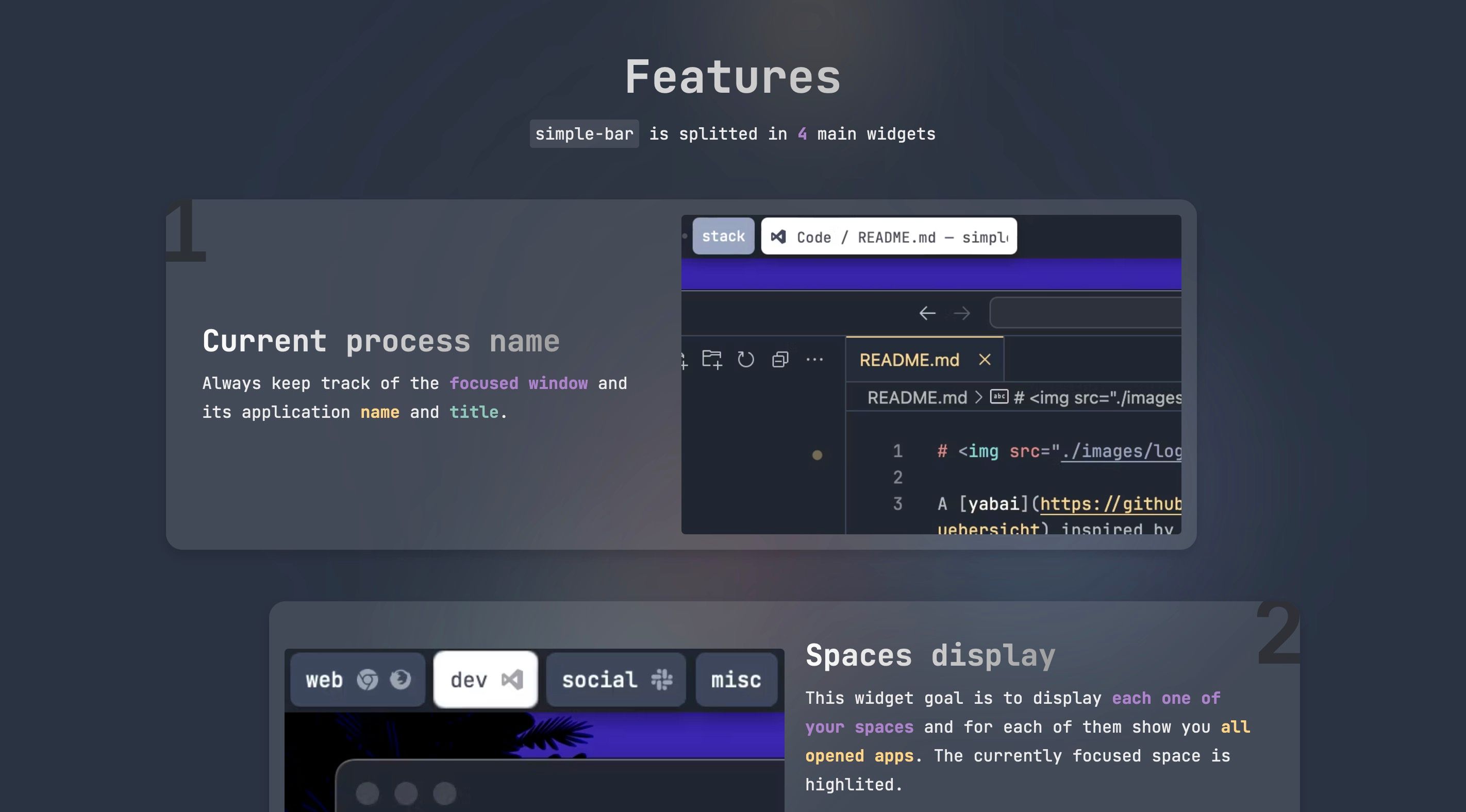The image size is (1466, 812).
Task: Click the [yabai] text in editor line 3
Action: pyautogui.click(x=994, y=503)
